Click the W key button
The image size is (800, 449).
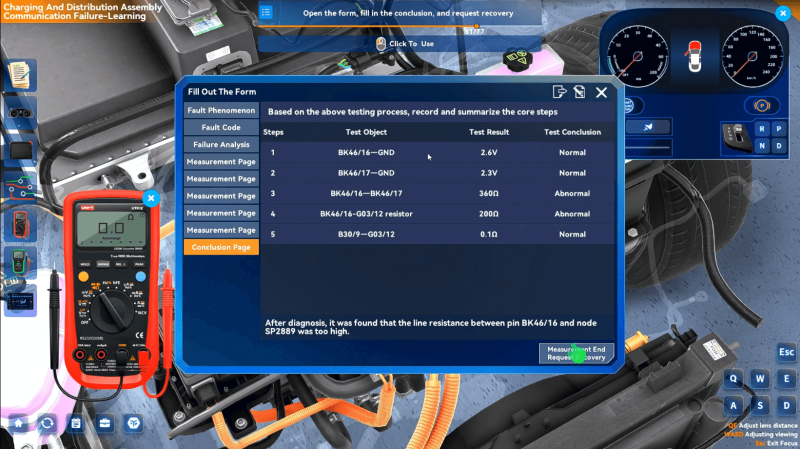(x=760, y=379)
